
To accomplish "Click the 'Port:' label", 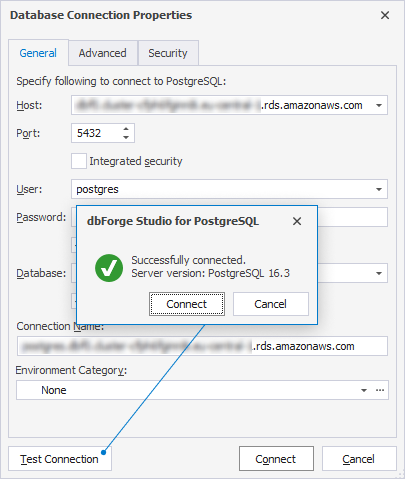I will click(28, 133).
